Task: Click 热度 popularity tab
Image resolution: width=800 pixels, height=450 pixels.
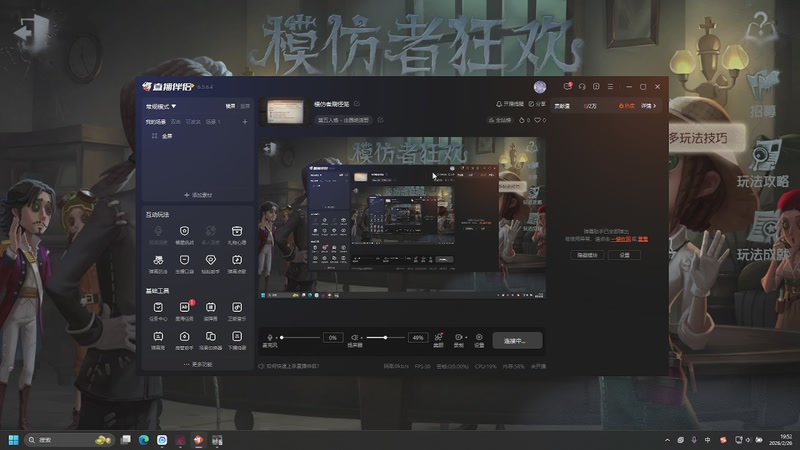Action: tap(627, 106)
